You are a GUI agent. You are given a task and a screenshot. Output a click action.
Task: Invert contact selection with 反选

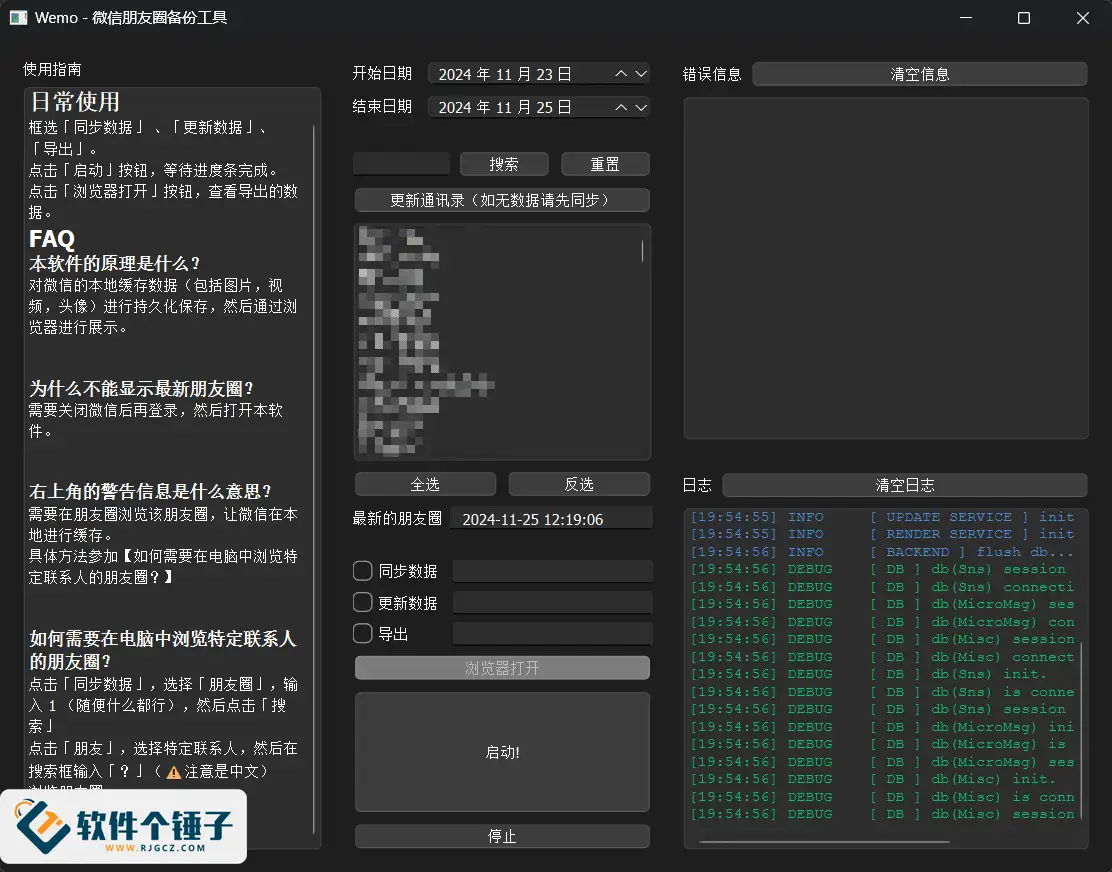click(579, 484)
